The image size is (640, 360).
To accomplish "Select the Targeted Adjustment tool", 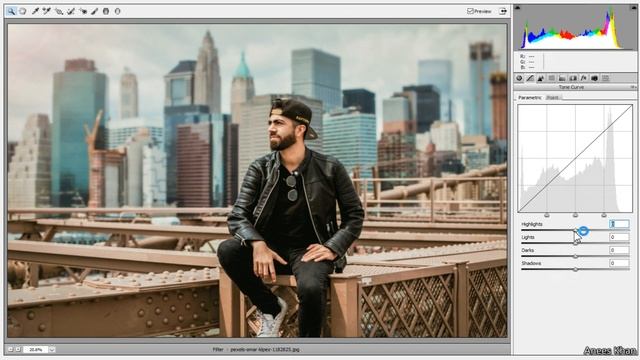I will [59, 11].
